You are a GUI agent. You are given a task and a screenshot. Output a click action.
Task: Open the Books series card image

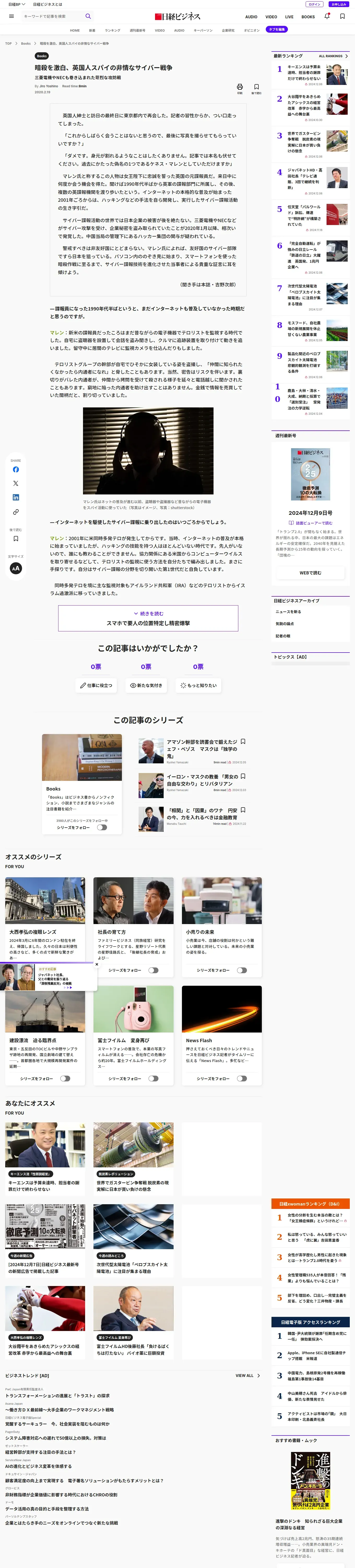82,757
